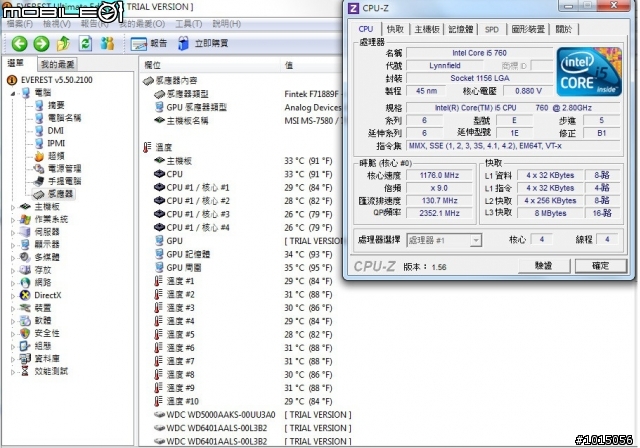Expand the 伺服器 server tree node
The width and height of the screenshot is (640, 448).
pos(13,233)
